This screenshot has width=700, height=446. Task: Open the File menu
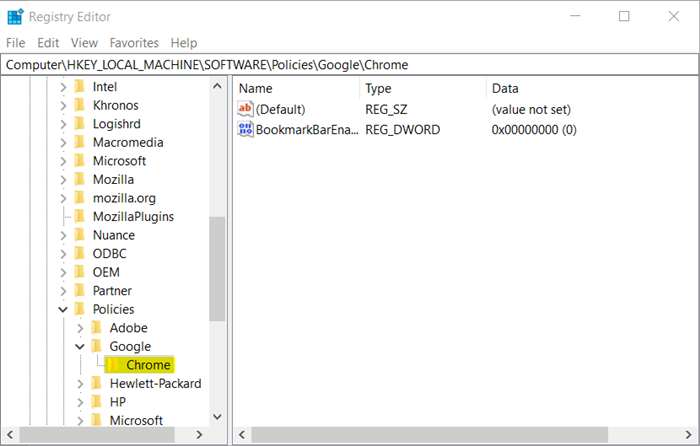[16, 43]
